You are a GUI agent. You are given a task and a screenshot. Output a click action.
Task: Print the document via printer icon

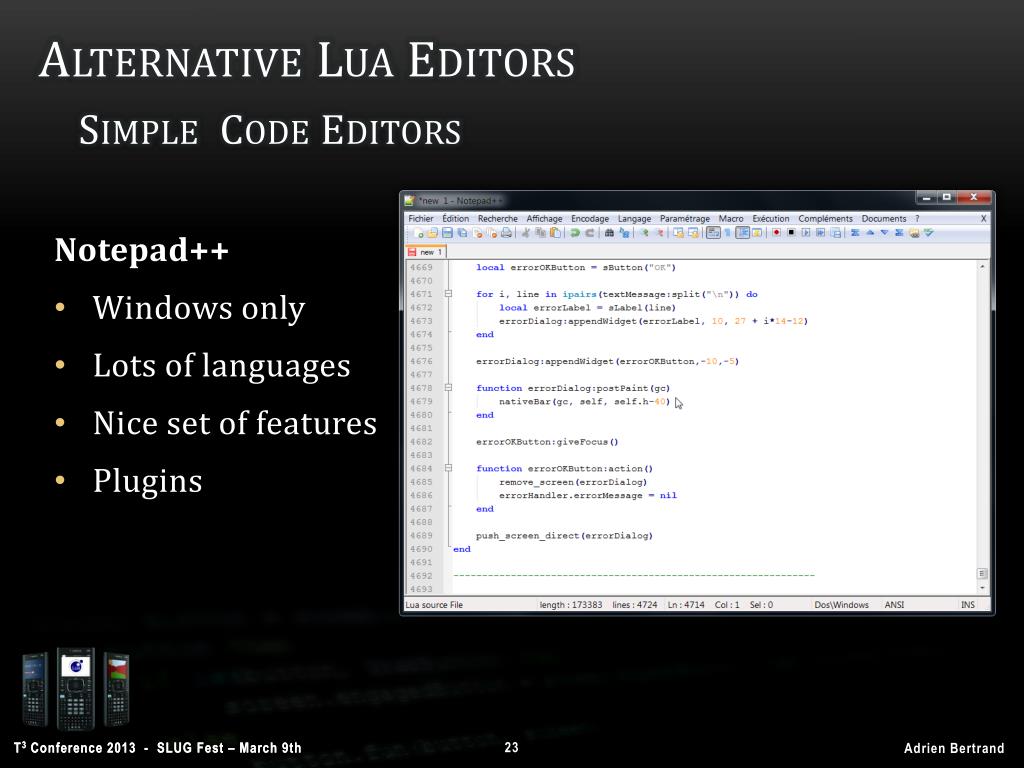(x=506, y=232)
